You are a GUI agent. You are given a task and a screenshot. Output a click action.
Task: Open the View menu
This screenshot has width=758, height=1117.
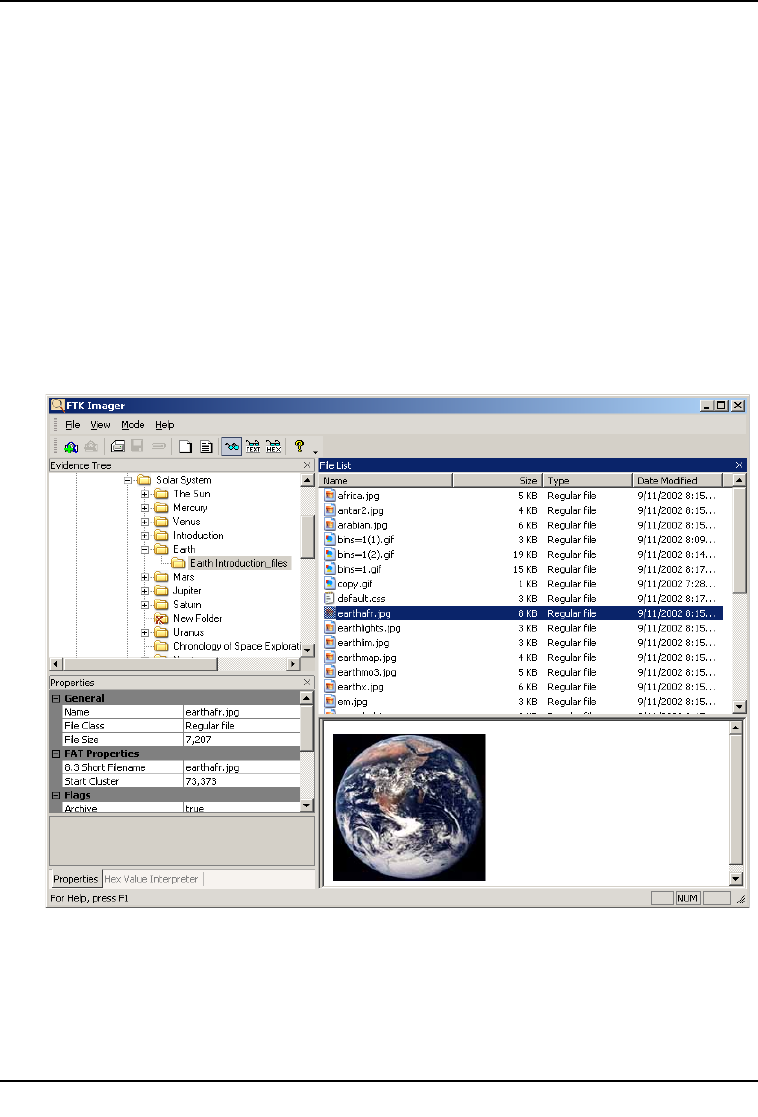(x=100, y=425)
